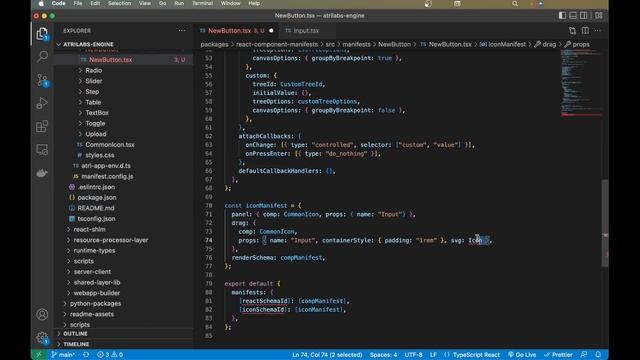Open editor more actions ellipsis
The image size is (640, 360).
(598, 31)
